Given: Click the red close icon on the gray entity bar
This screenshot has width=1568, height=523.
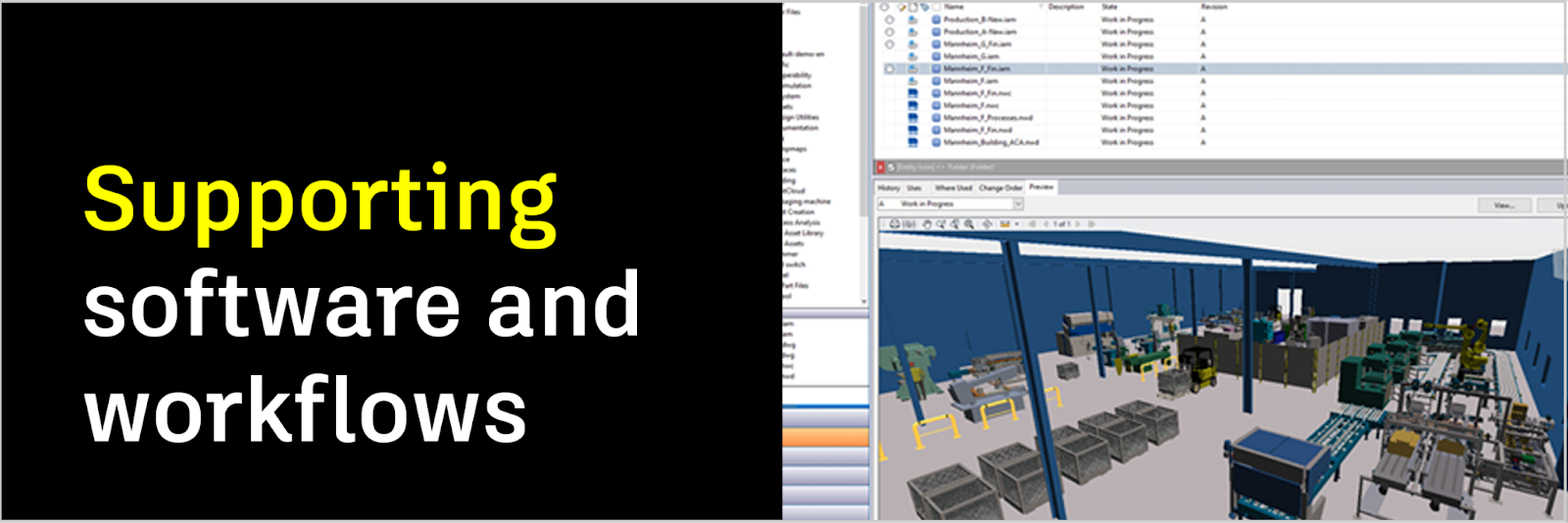Looking at the screenshot, I should pos(880,167).
